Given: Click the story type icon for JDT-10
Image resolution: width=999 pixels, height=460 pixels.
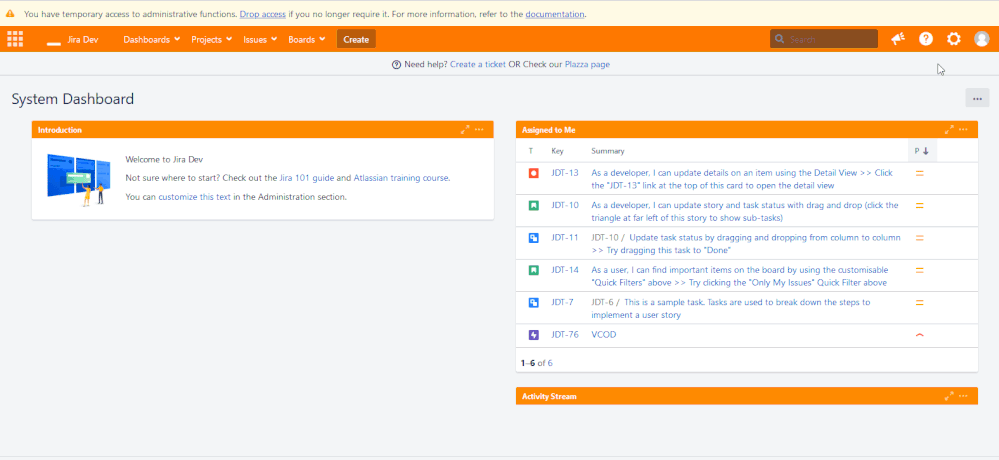Looking at the screenshot, I should coord(534,205).
